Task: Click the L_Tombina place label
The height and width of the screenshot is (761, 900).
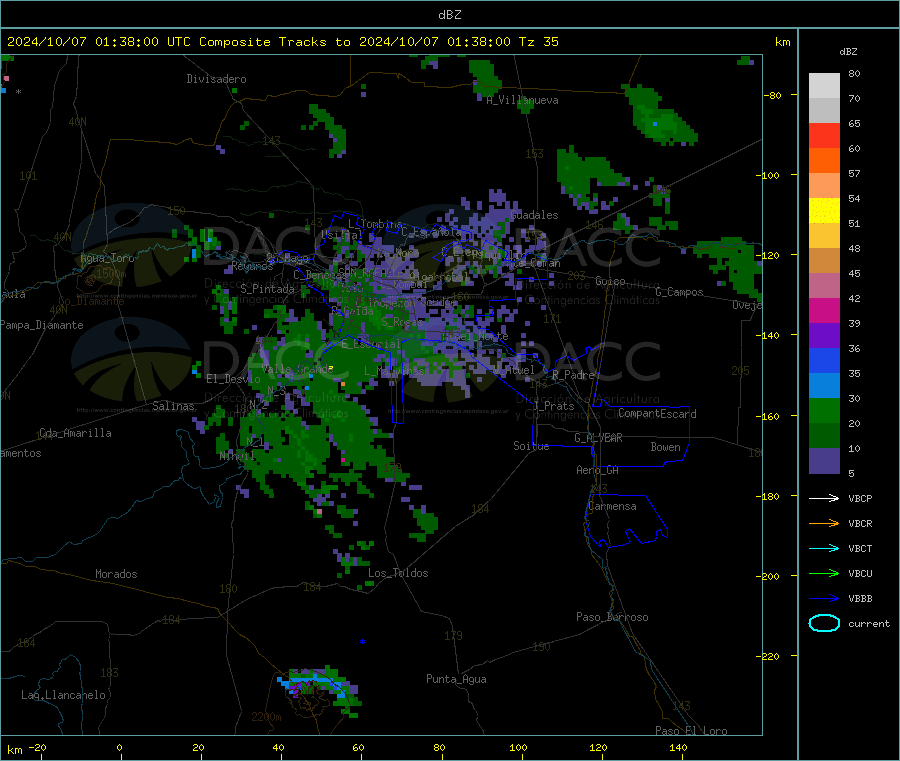Action: [x=375, y=224]
